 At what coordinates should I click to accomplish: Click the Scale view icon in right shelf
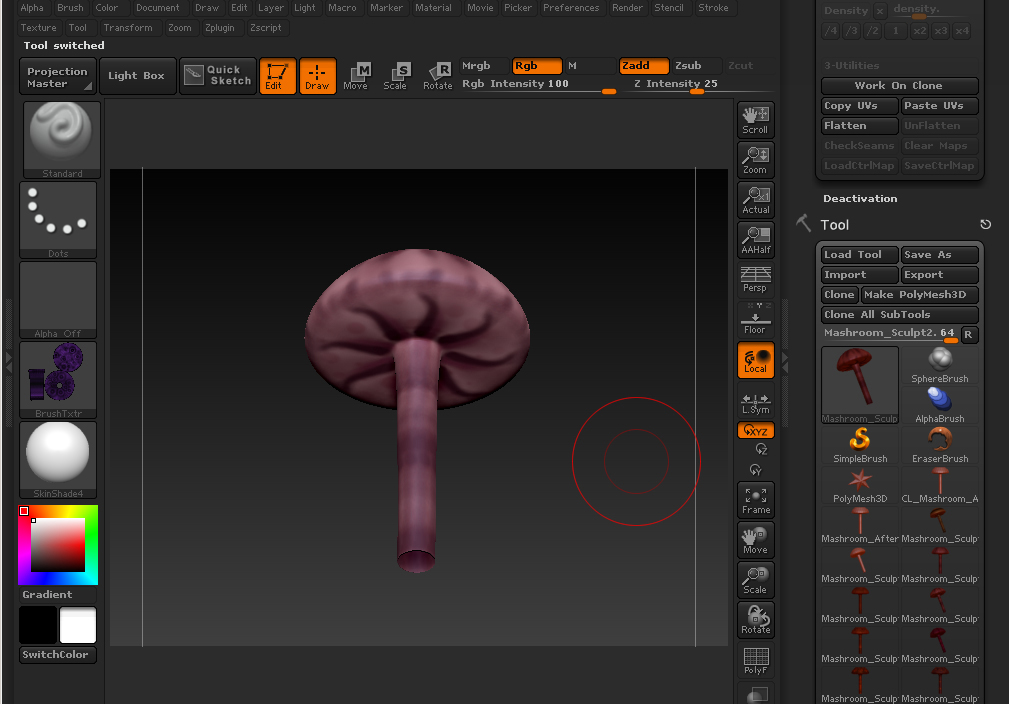[755, 580]
